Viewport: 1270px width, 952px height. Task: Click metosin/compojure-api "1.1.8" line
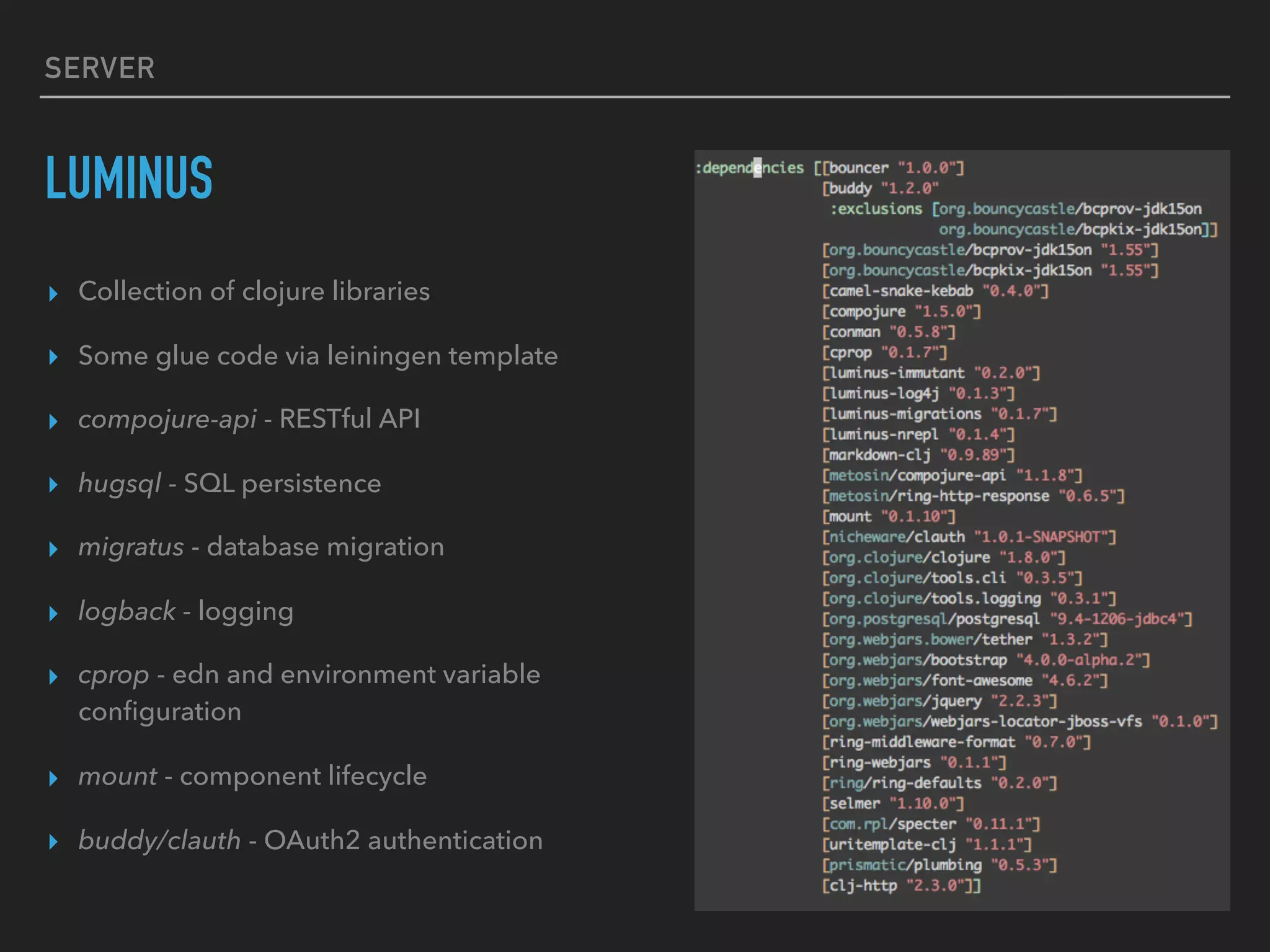[x=952, y=475]
